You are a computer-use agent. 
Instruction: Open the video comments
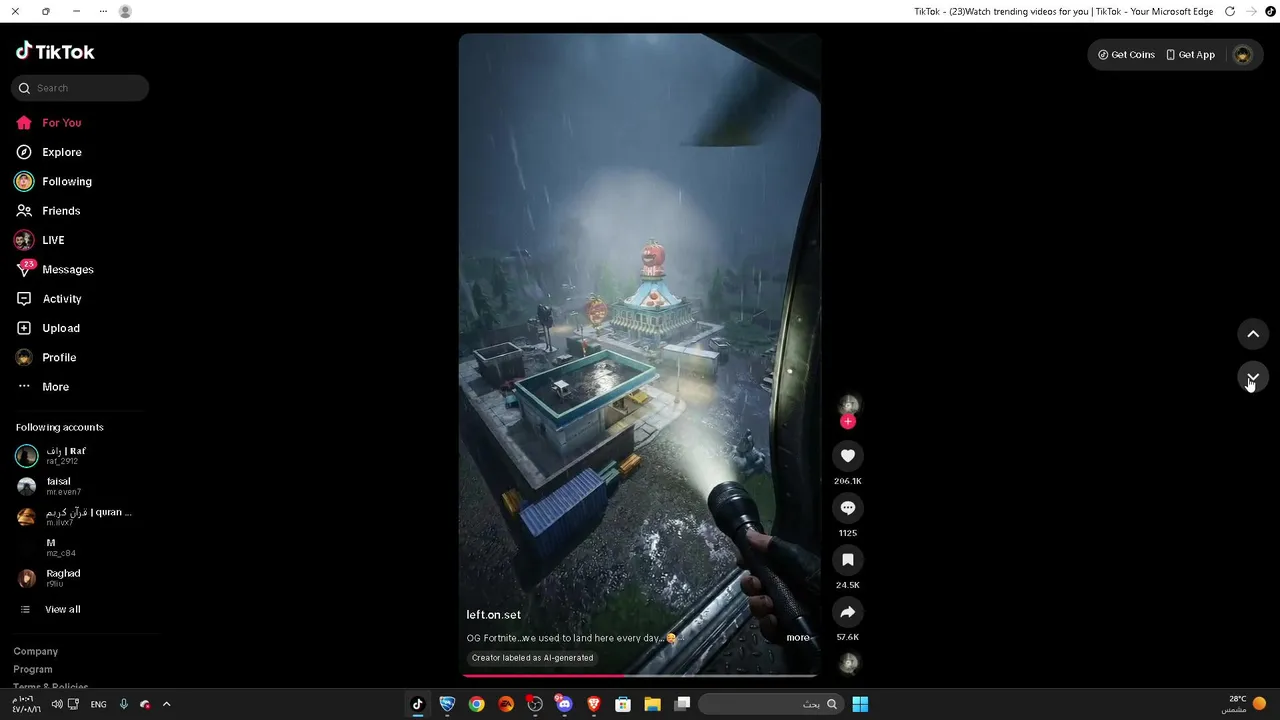coord(848,508)
